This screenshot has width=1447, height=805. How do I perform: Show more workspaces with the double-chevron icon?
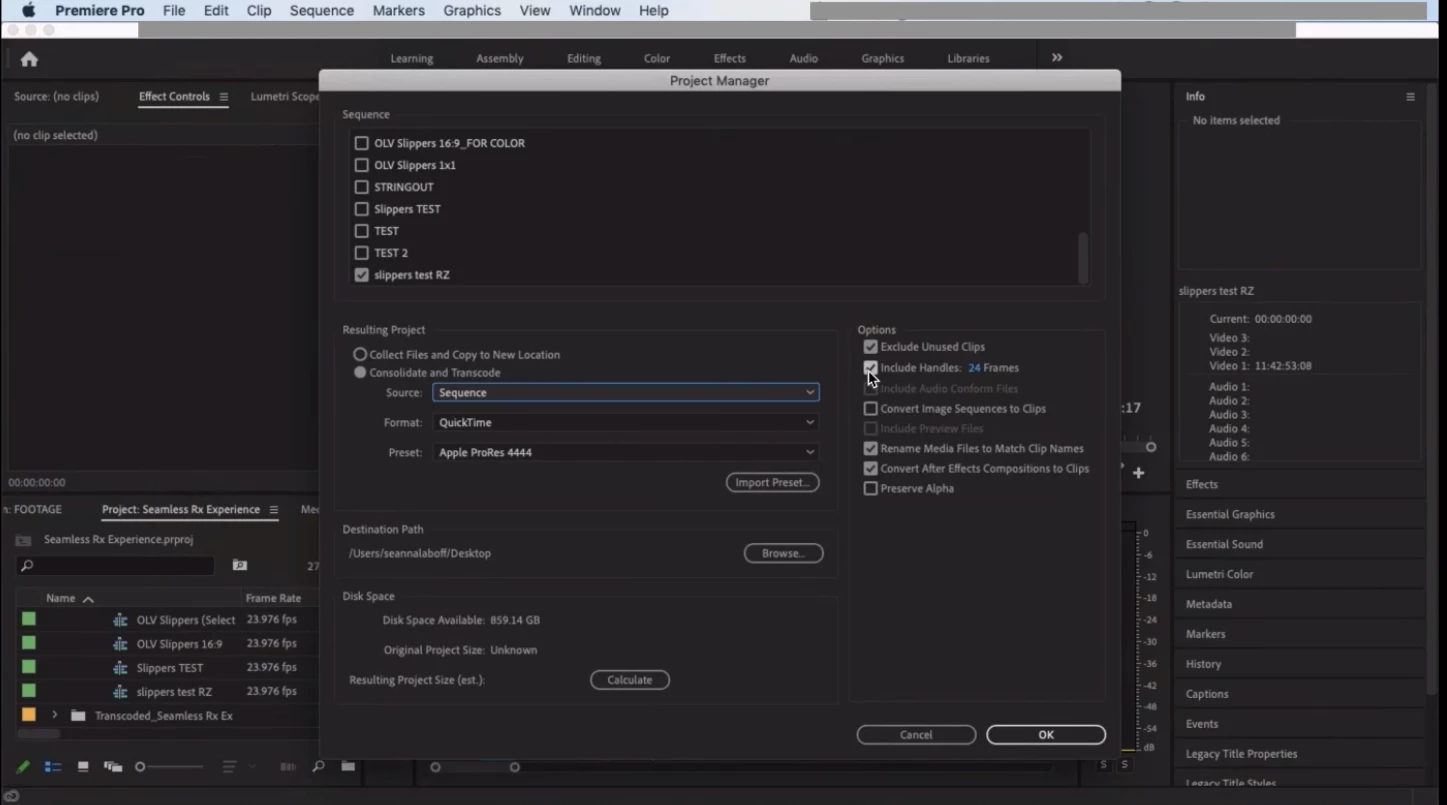tap(1057, 58)
